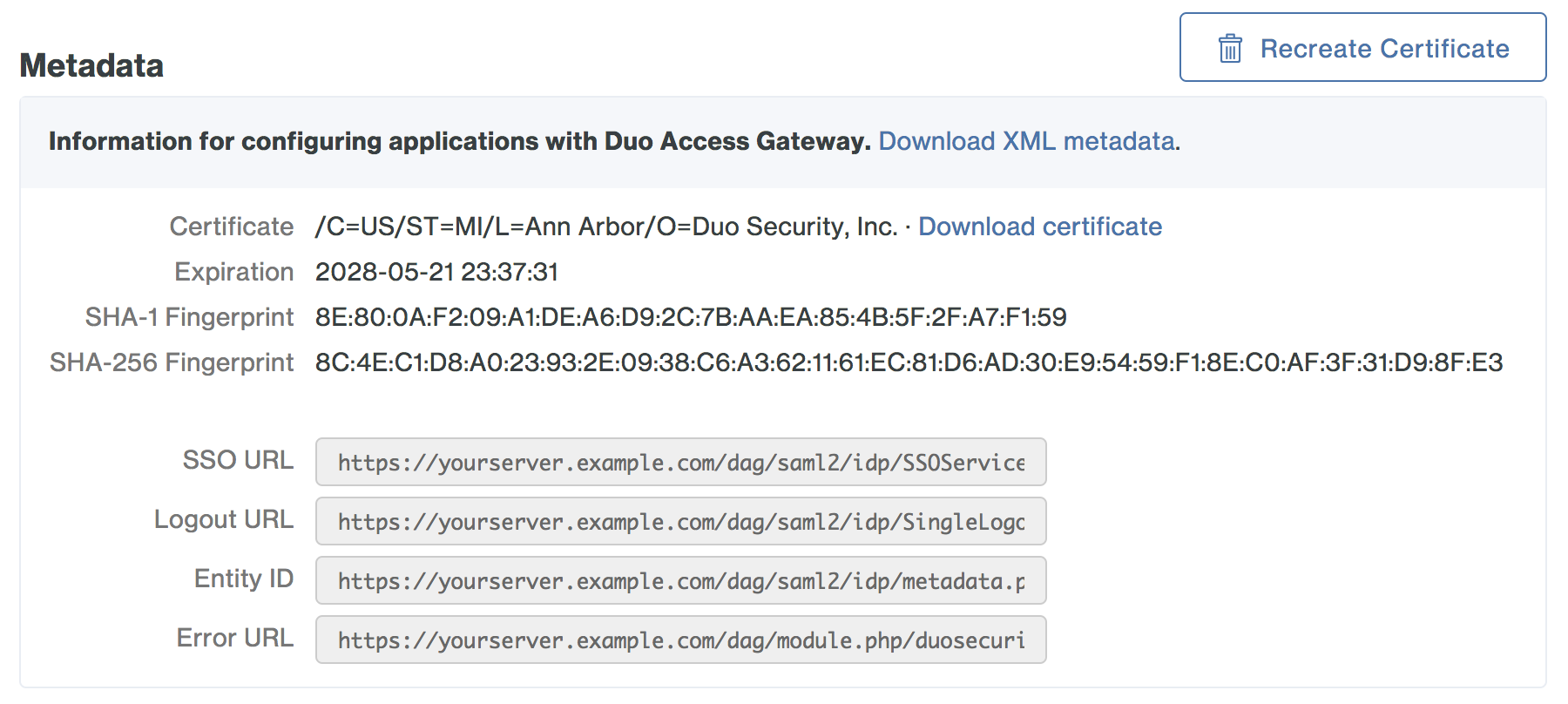This screenshot has width=1568, height=704.
Task: Click the expiration date 2028-05-21 value
Action: click(436, 272)
